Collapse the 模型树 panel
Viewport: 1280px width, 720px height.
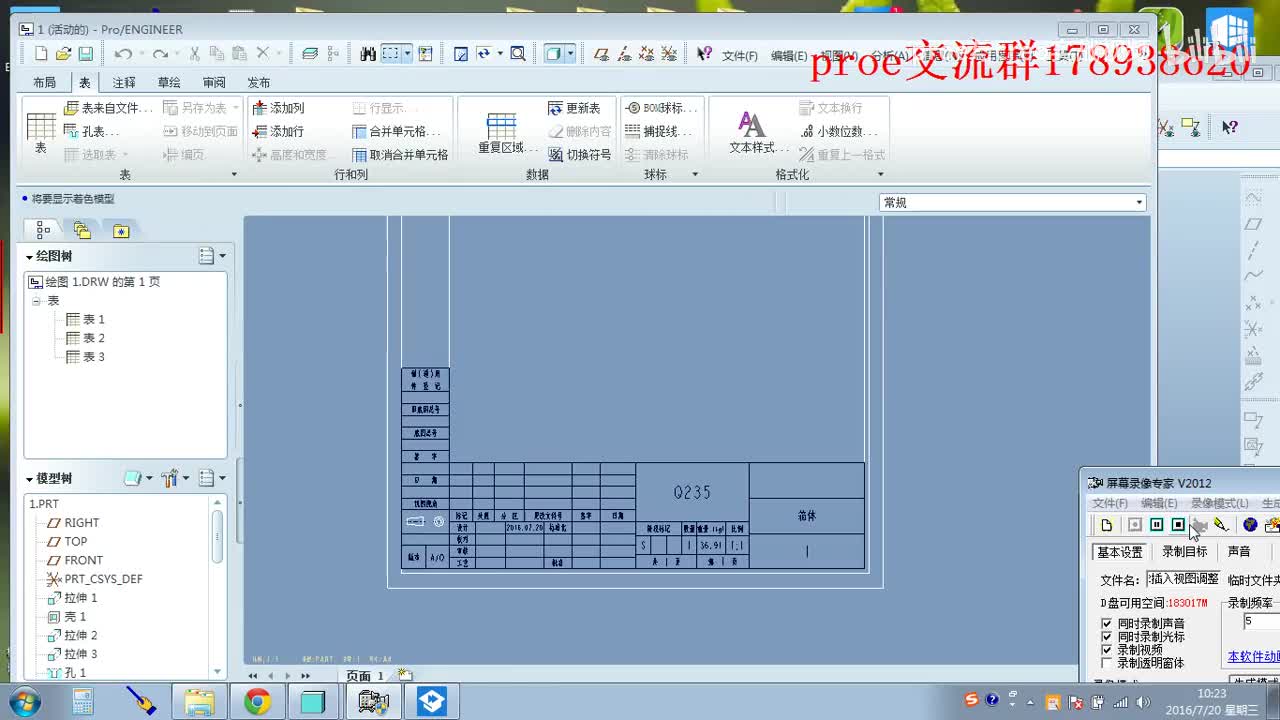30,479
